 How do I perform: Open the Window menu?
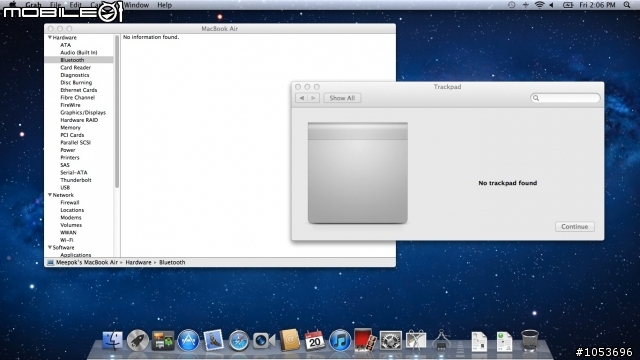click(x=136, y=5)
